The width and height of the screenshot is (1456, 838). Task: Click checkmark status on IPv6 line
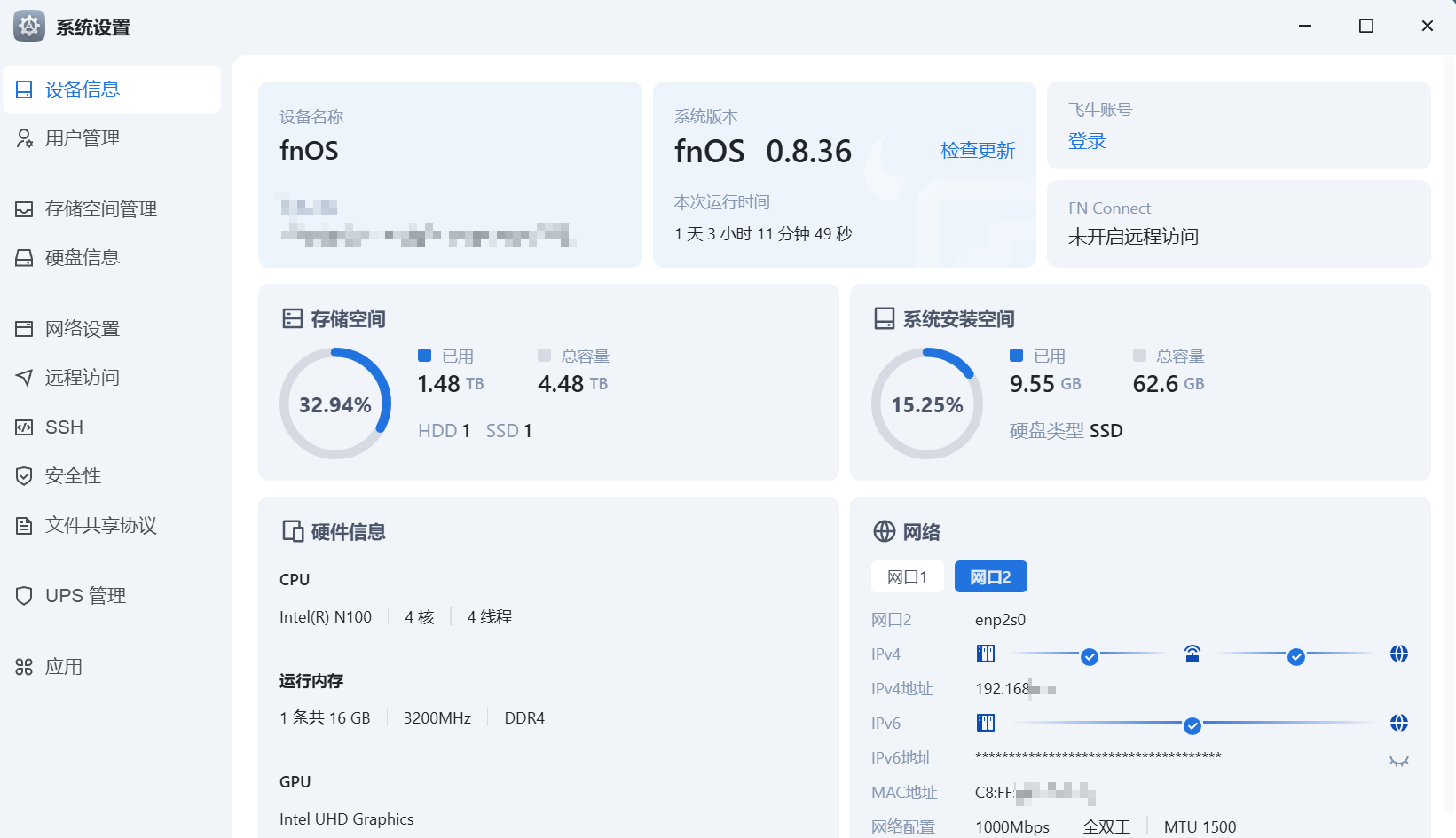[x=1192, y=726]
